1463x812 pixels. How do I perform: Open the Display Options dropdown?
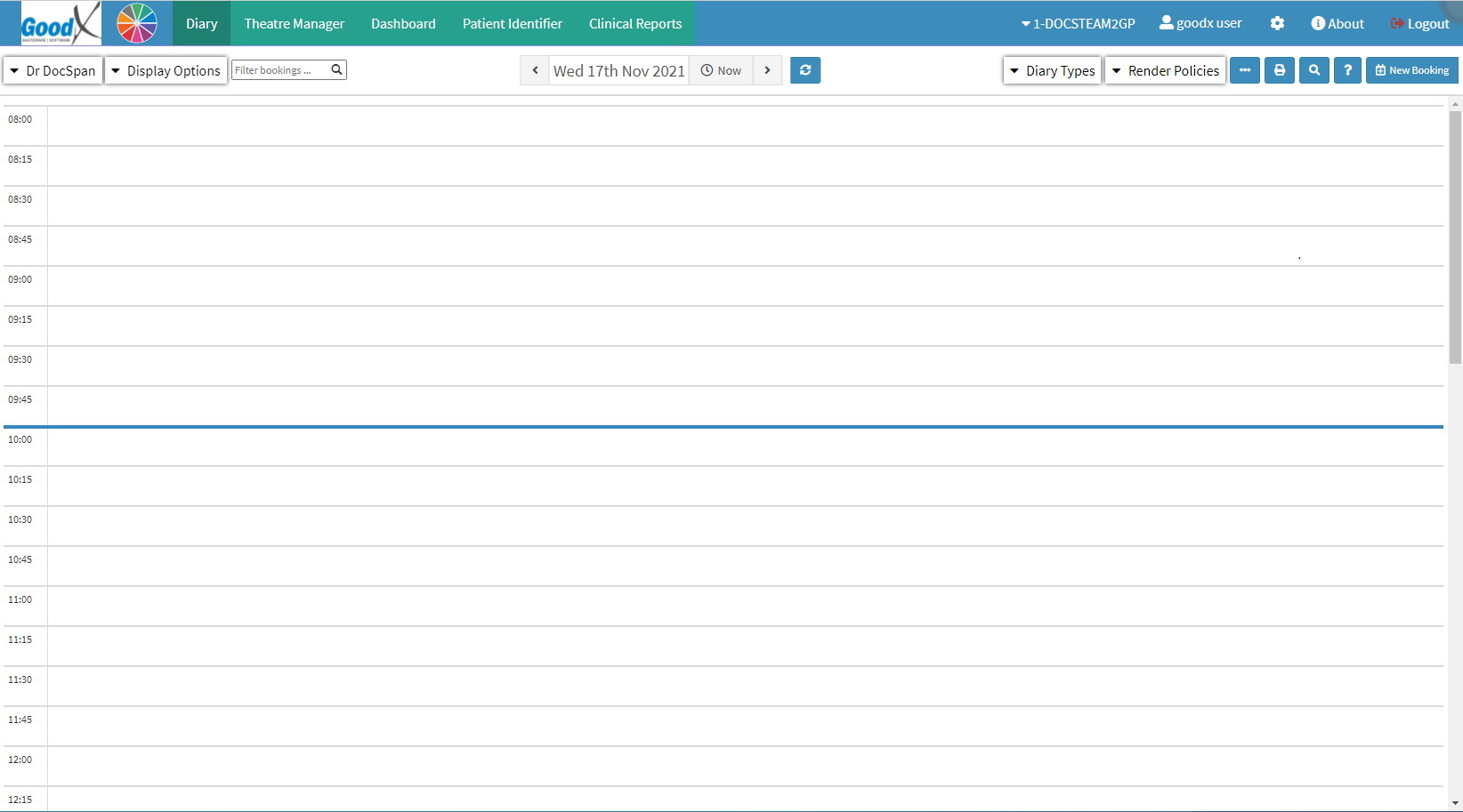(166, 71)
